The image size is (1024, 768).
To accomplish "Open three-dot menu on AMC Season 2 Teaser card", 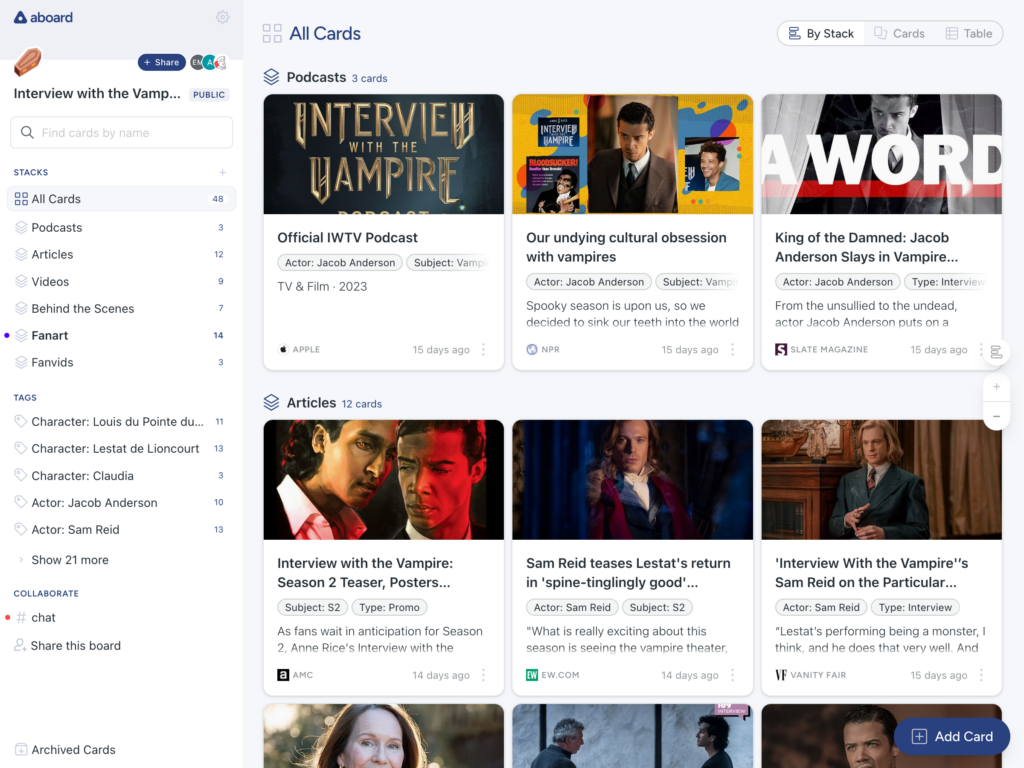I will pyautogui.click(x=483, y=675).
